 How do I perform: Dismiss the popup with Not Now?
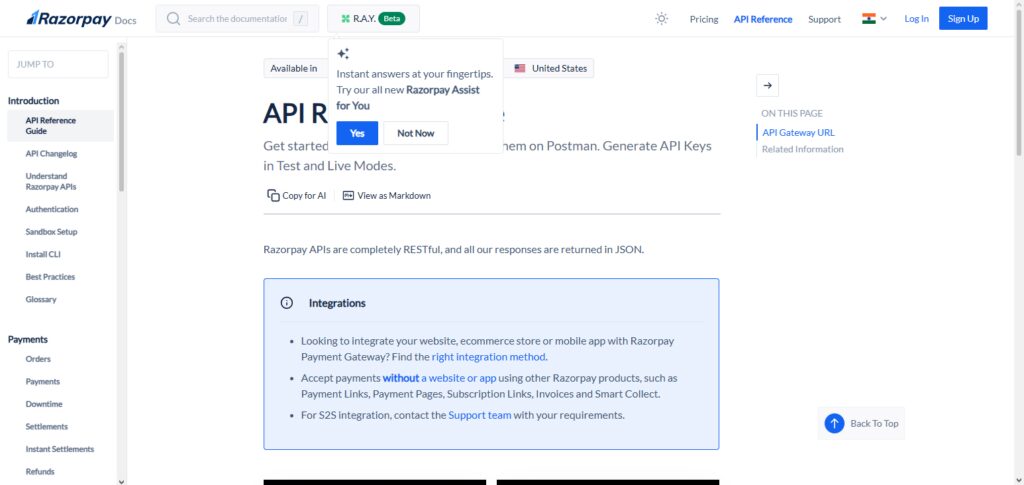415,133
